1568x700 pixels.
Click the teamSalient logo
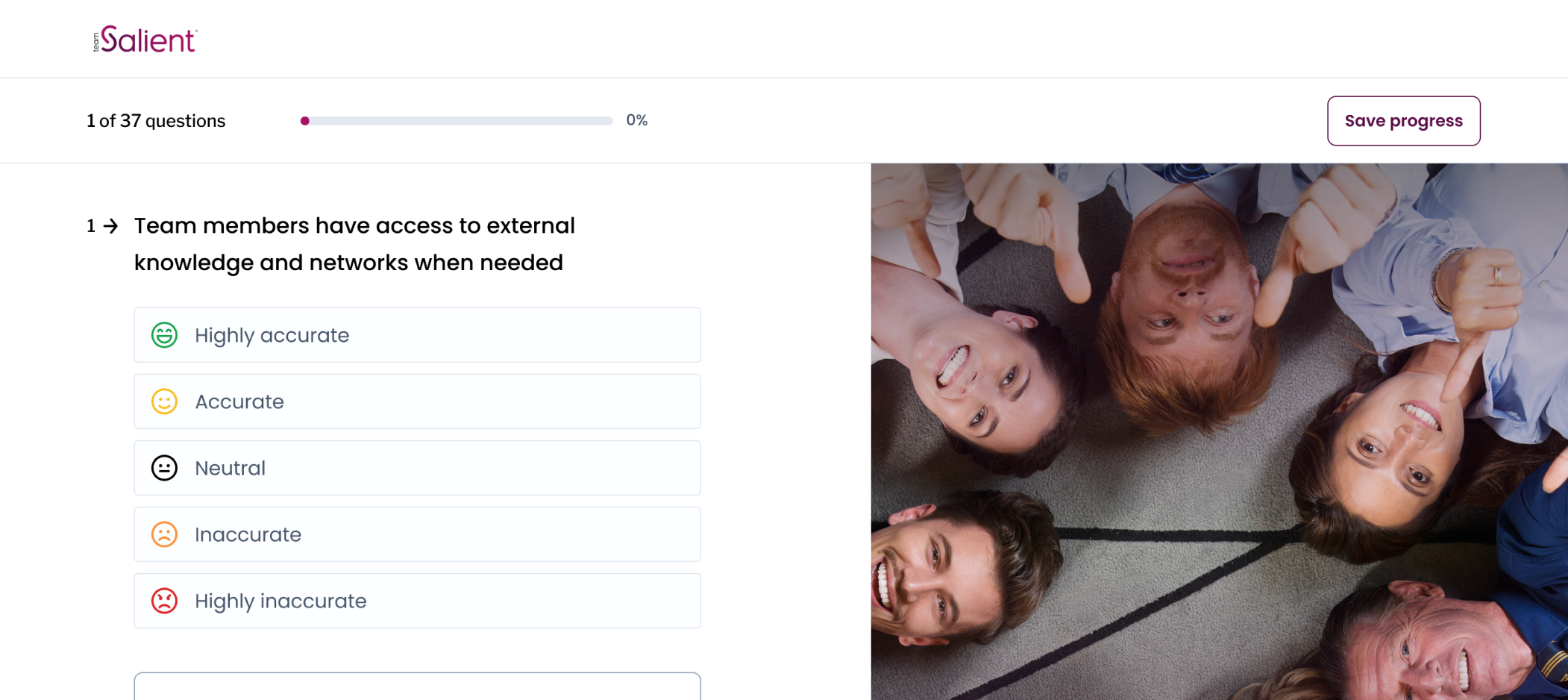tap(145, 40)
